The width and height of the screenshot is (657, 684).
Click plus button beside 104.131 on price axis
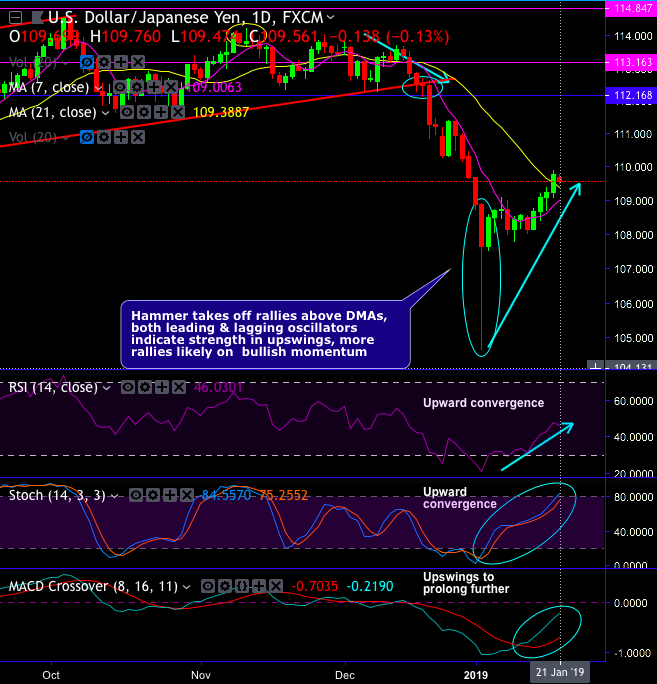tap(595, 366)
